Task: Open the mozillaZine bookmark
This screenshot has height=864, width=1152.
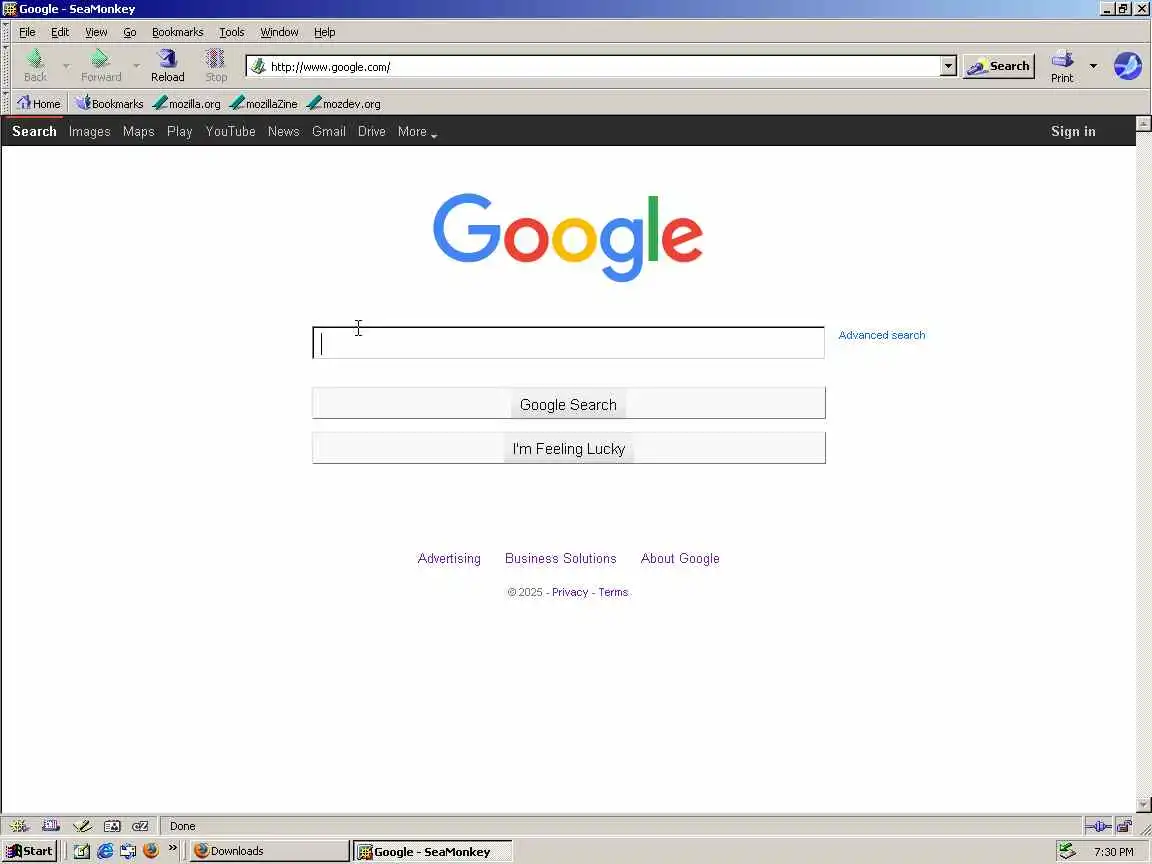Action: [x=264, y=104]
